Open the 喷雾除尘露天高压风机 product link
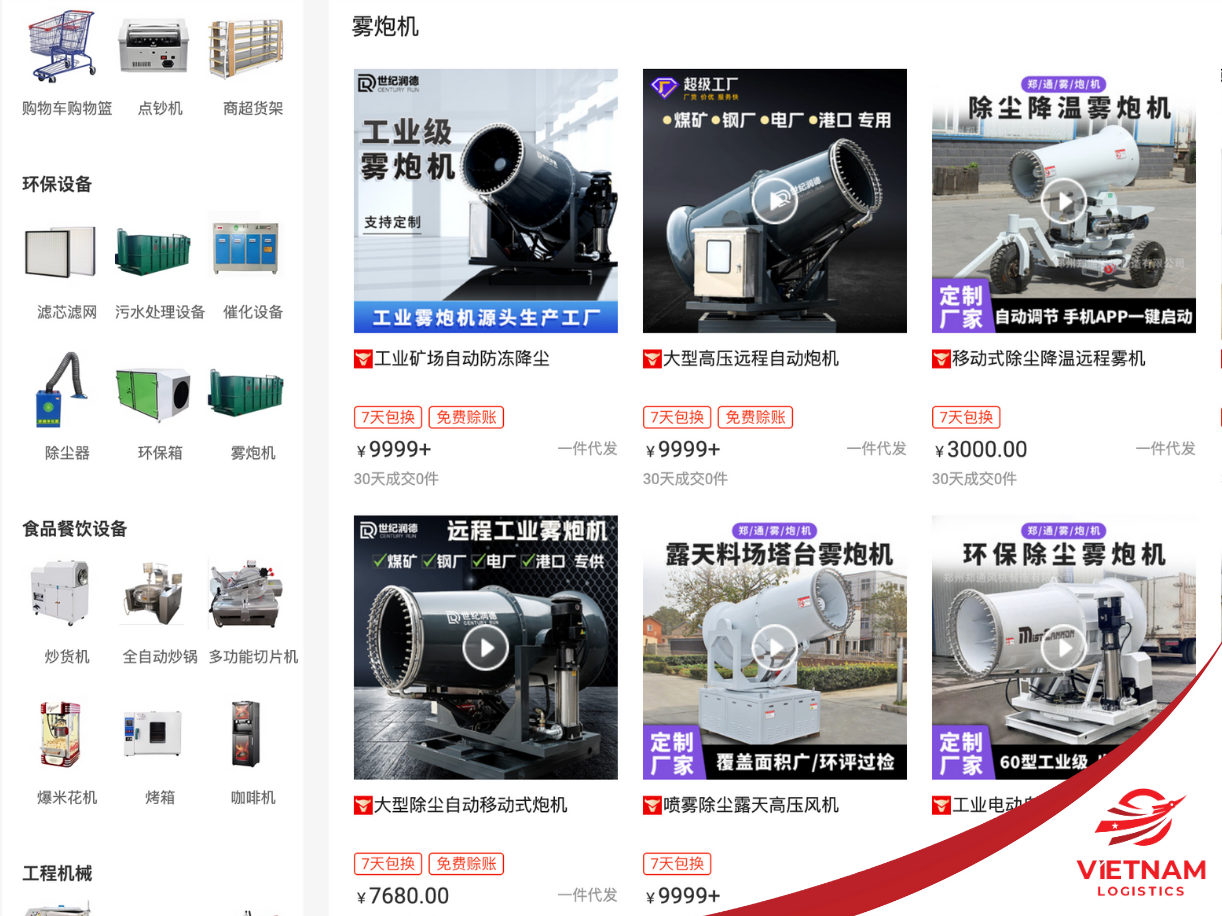 pos(750,805)
